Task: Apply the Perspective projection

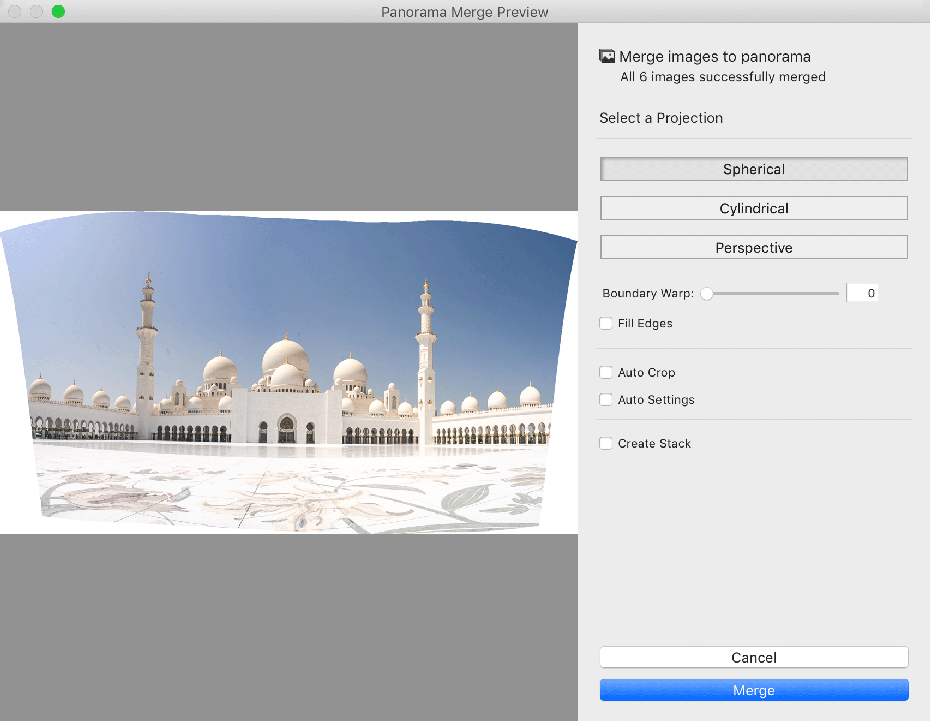Action: point(753,247)
